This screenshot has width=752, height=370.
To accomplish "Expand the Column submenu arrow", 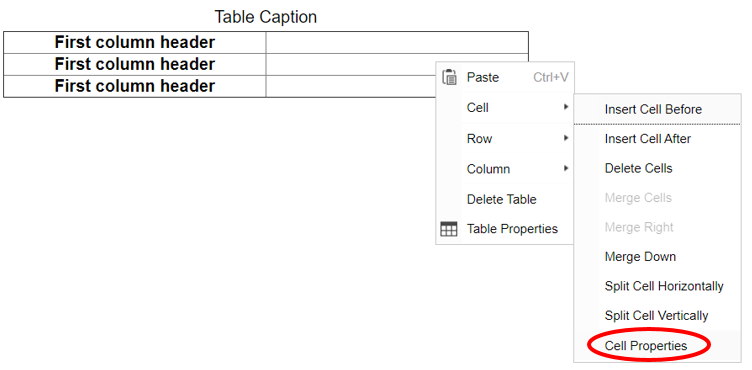I will pos(566,168).
